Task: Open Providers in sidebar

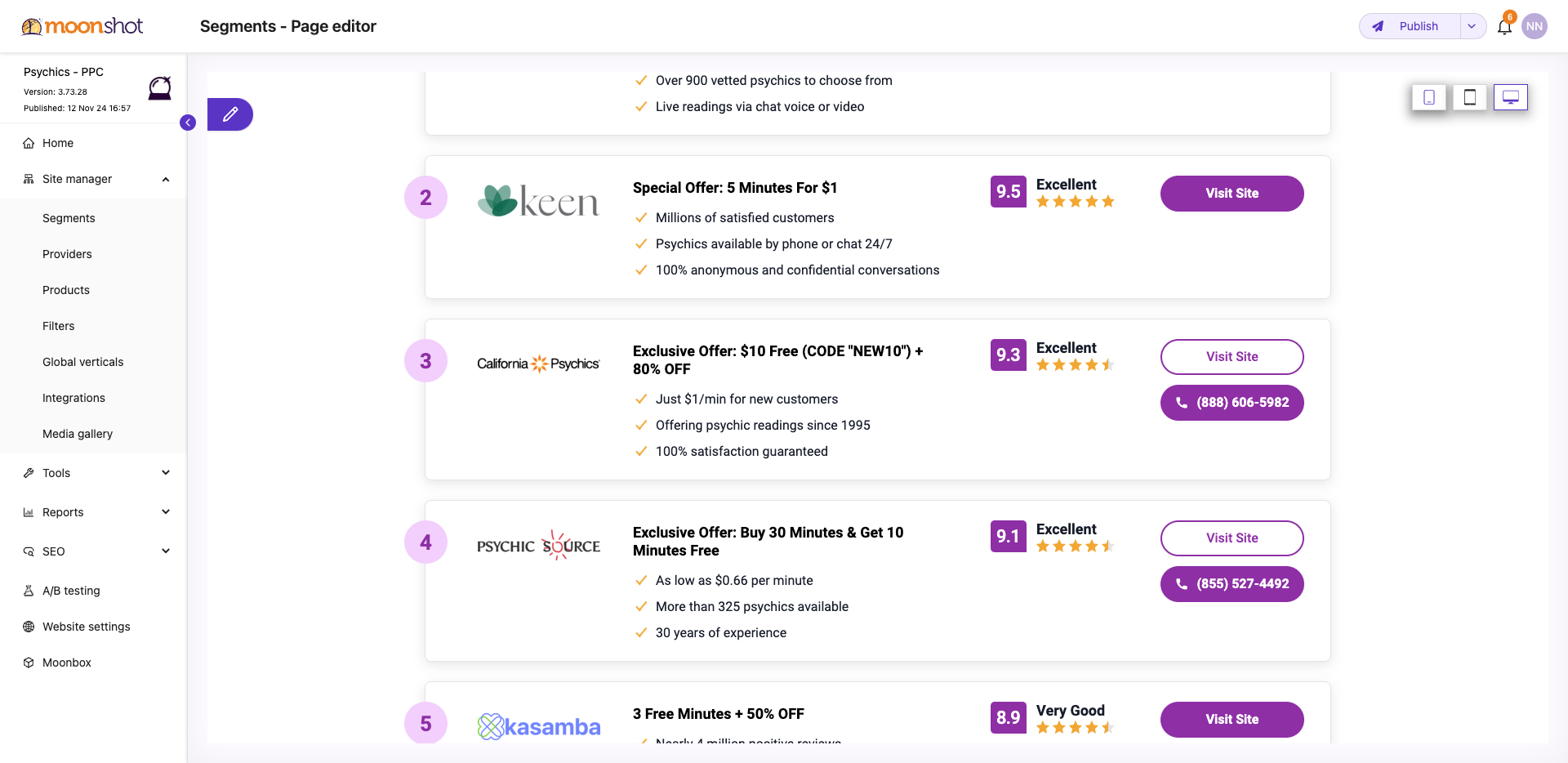Action: pyautogui.click(x=67, y=254)
